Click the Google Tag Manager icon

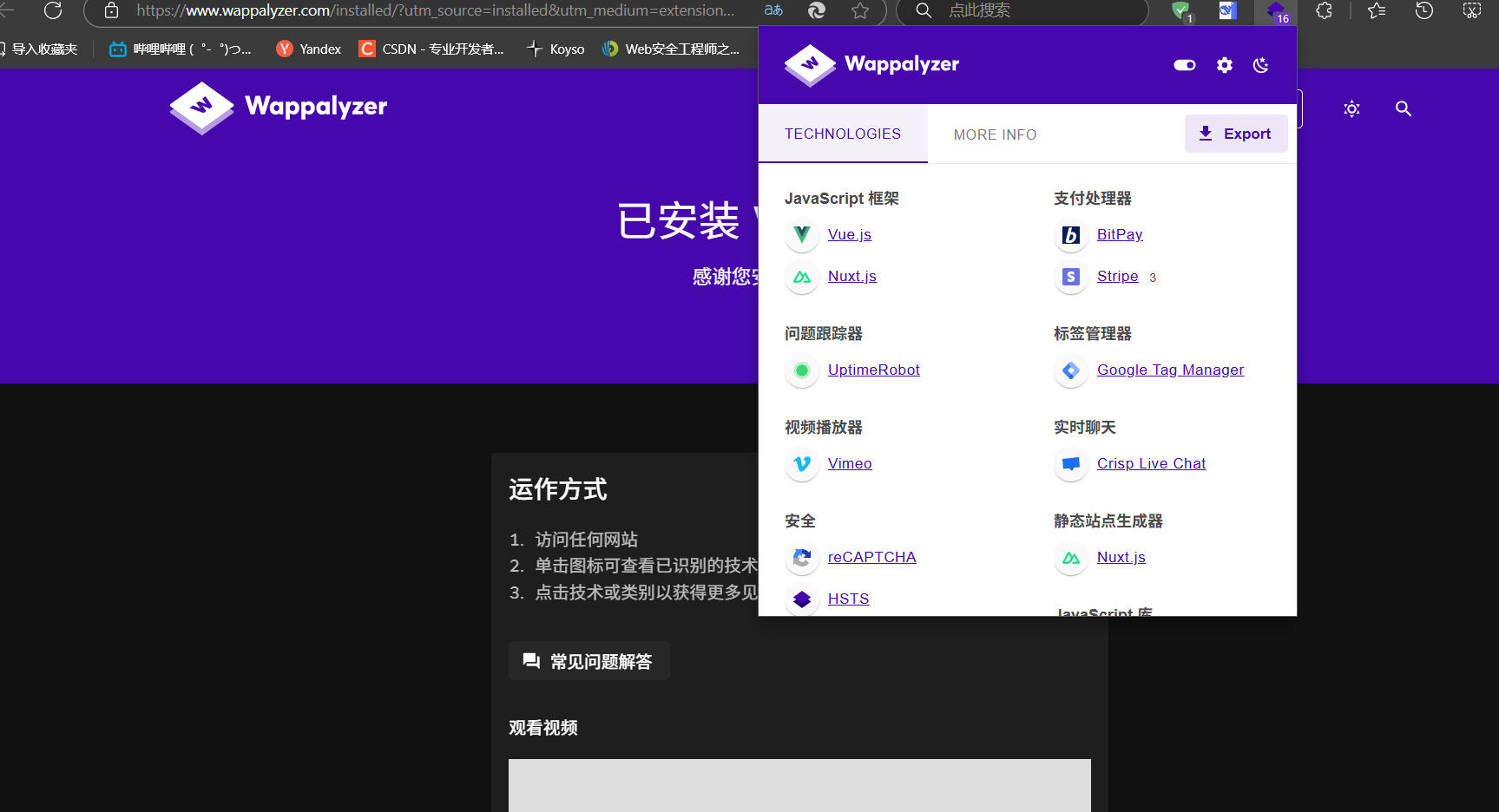point(1071,370)
